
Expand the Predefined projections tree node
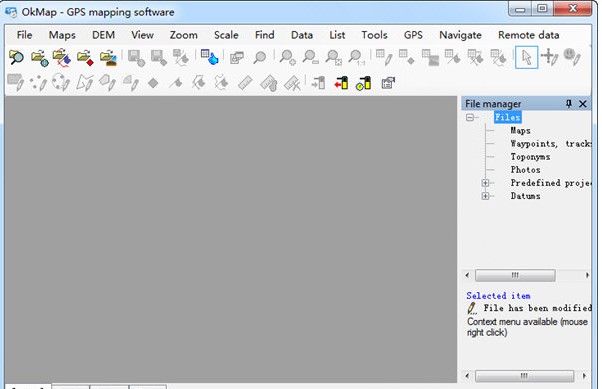485,183
